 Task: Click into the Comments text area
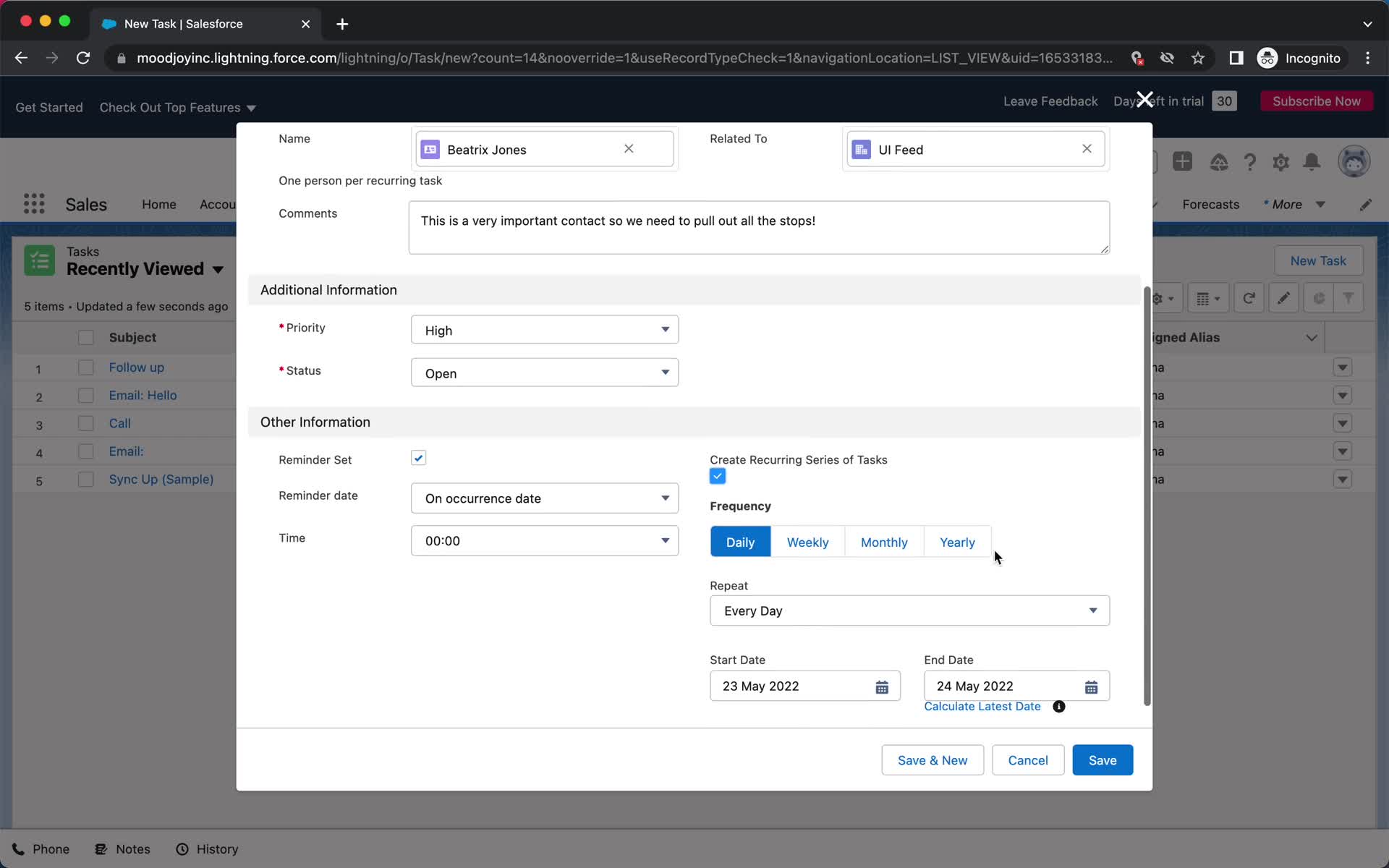click(x=759, y=228)
